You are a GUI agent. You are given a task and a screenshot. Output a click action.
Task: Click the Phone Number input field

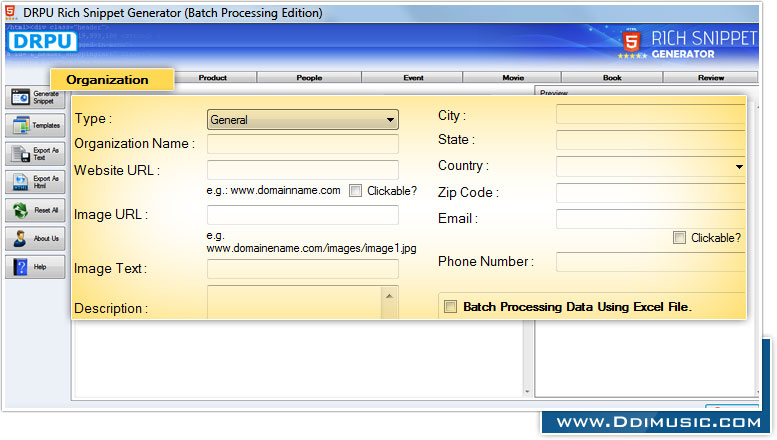(651, 262)
